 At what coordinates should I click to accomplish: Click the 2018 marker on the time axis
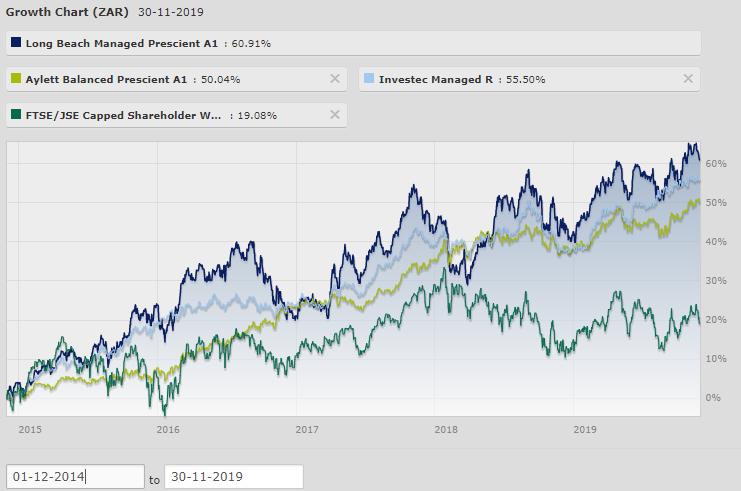pos(446,430)
